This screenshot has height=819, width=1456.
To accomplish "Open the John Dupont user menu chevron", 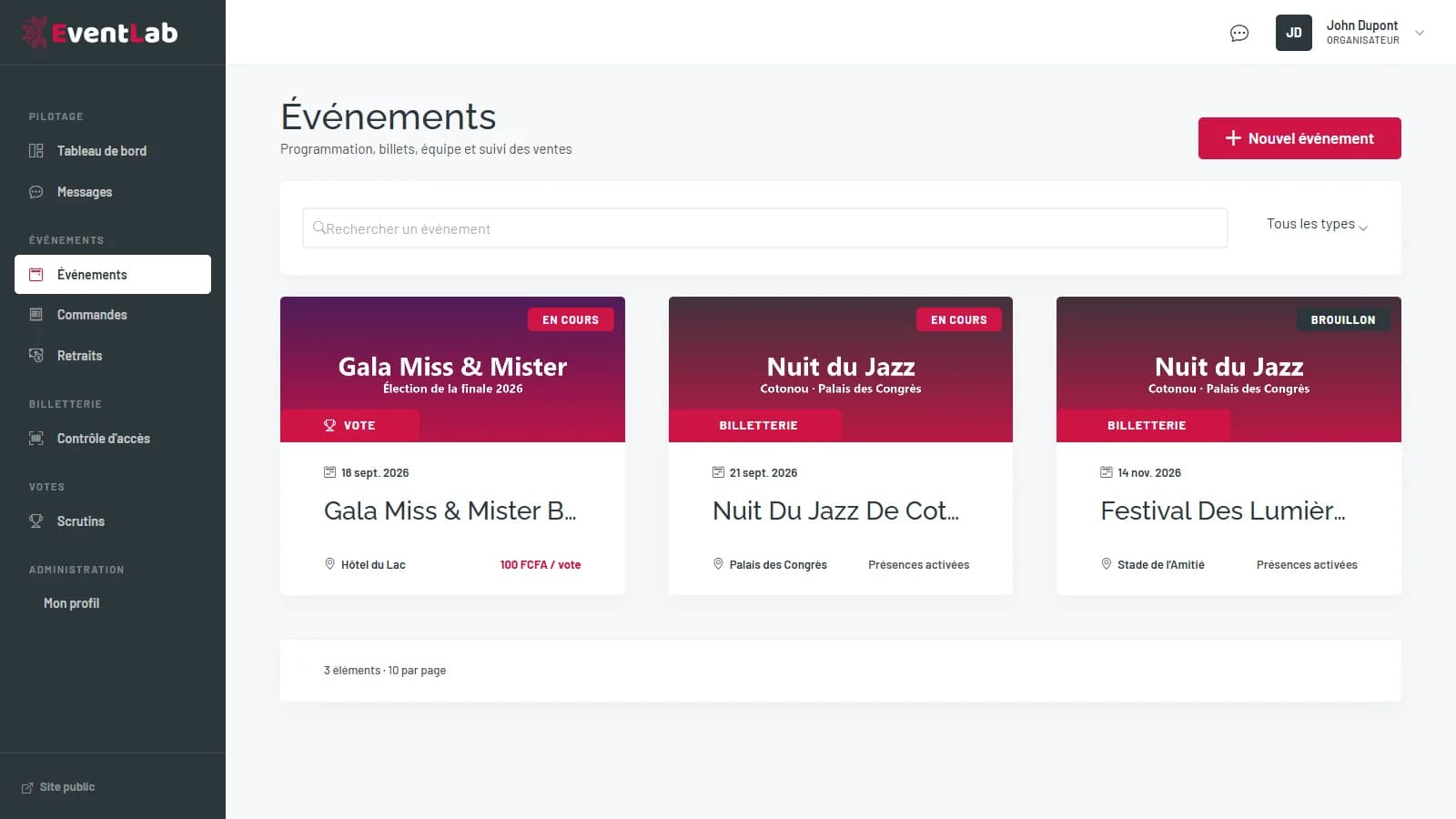I will coord(1420,33).
